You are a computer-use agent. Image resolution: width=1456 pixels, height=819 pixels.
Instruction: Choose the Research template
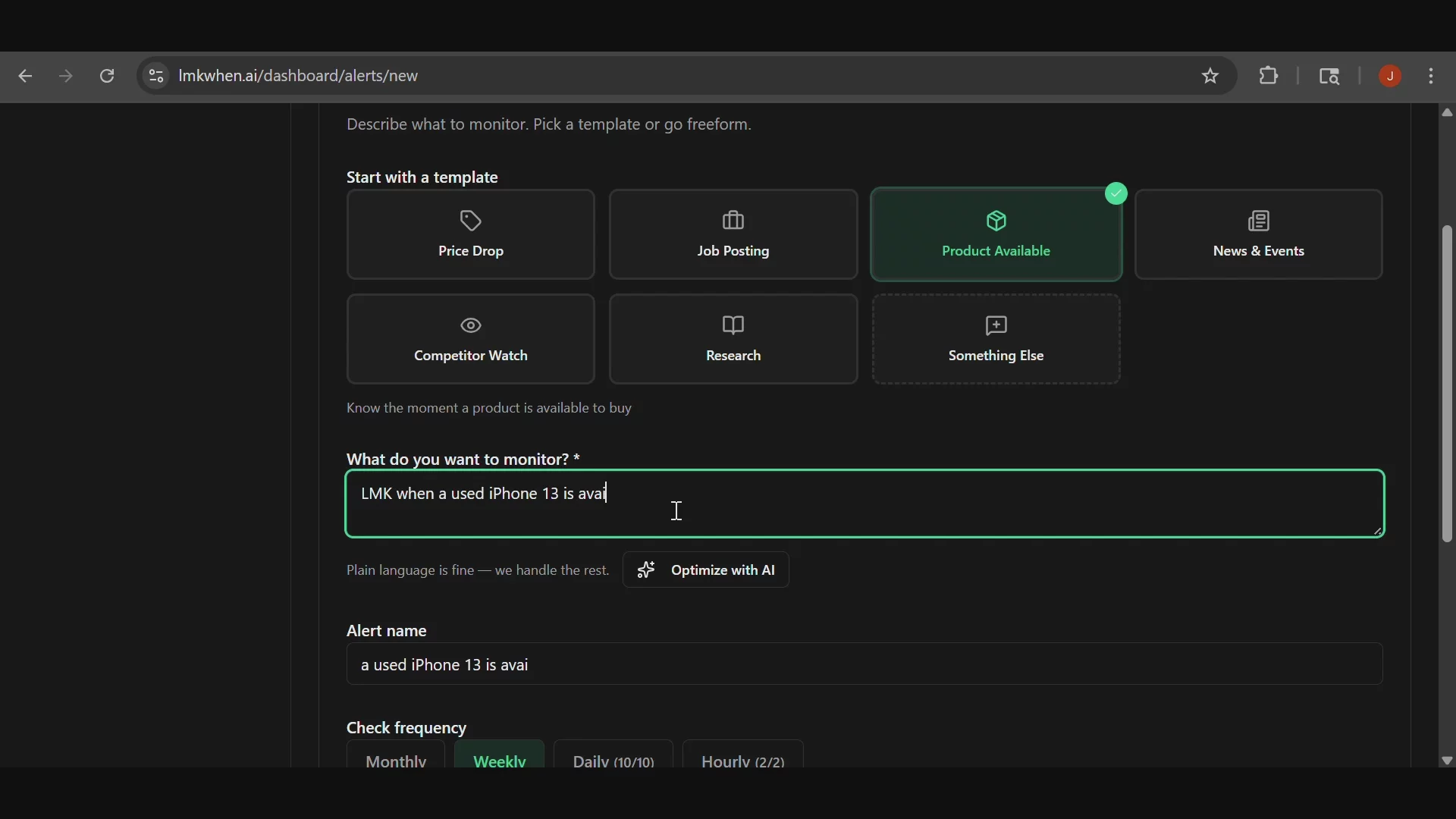[x=733, y=340]
